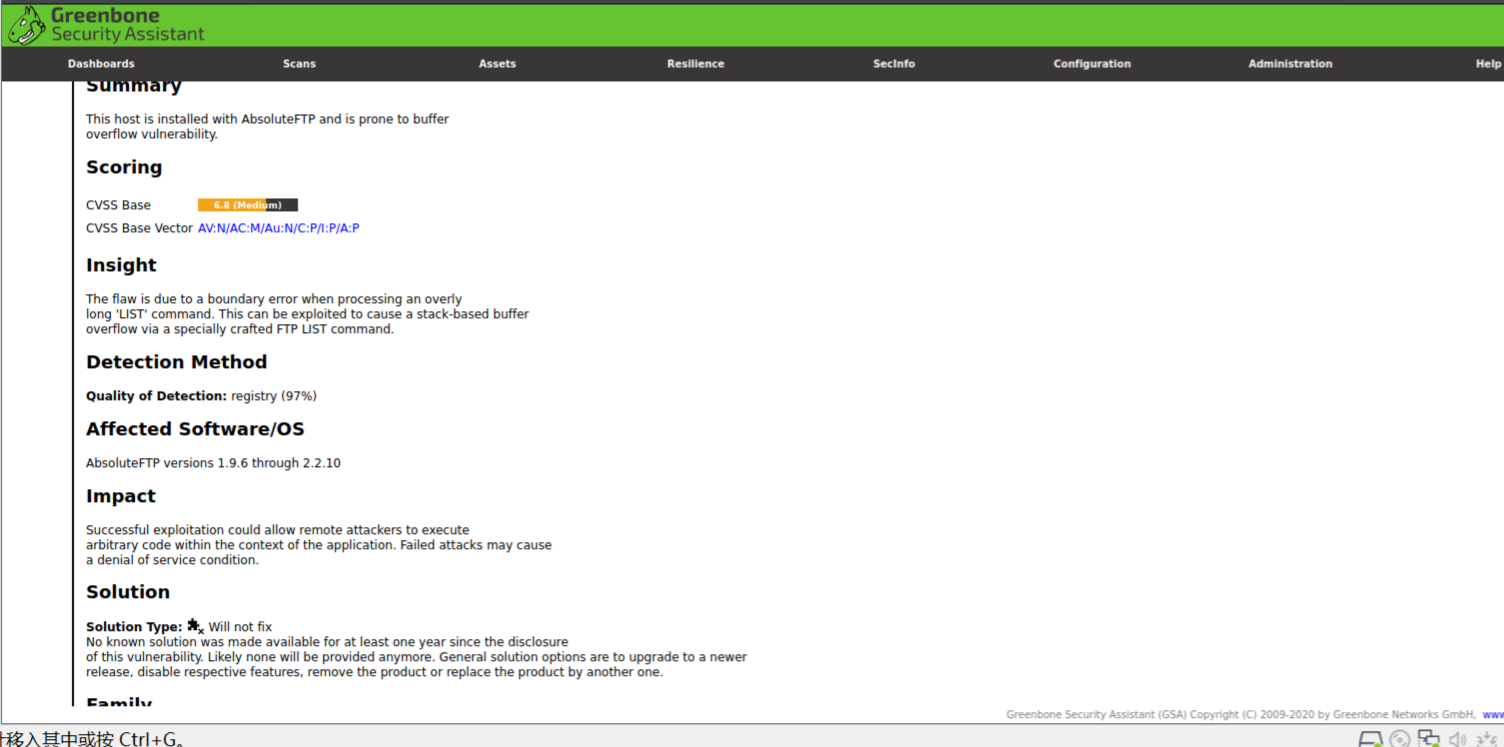Click the 6.8 (Medium) severity bar
The height and width of the screenshot is (747, 1504).
(x=248, y=205)
